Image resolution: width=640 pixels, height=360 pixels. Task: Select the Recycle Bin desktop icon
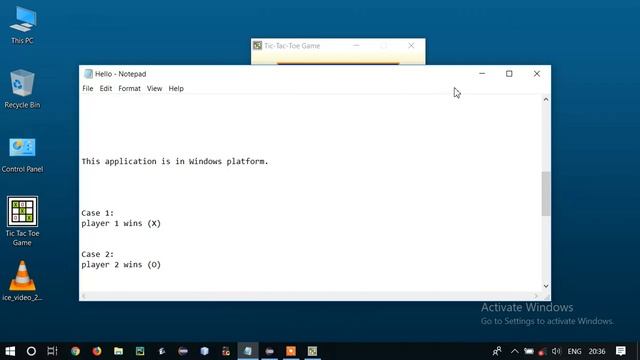22,89
